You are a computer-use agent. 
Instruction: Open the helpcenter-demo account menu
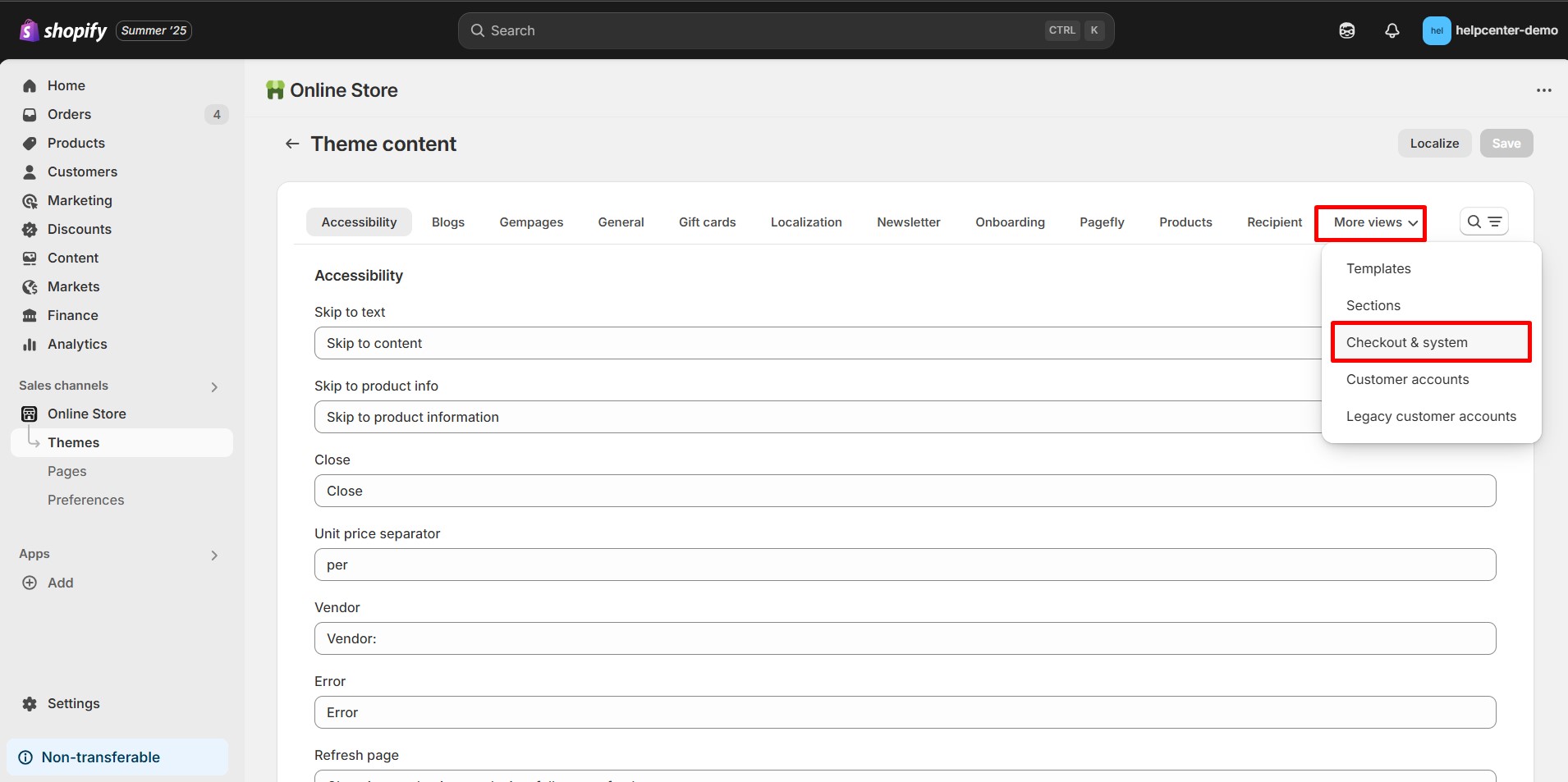coord(1489,30)
